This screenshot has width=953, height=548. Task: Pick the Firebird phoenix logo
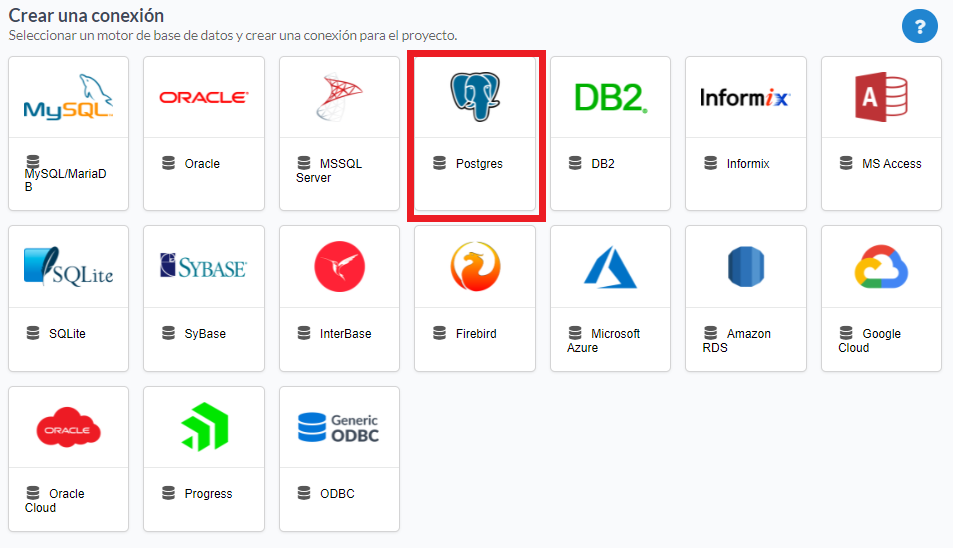tap(475, 266)
